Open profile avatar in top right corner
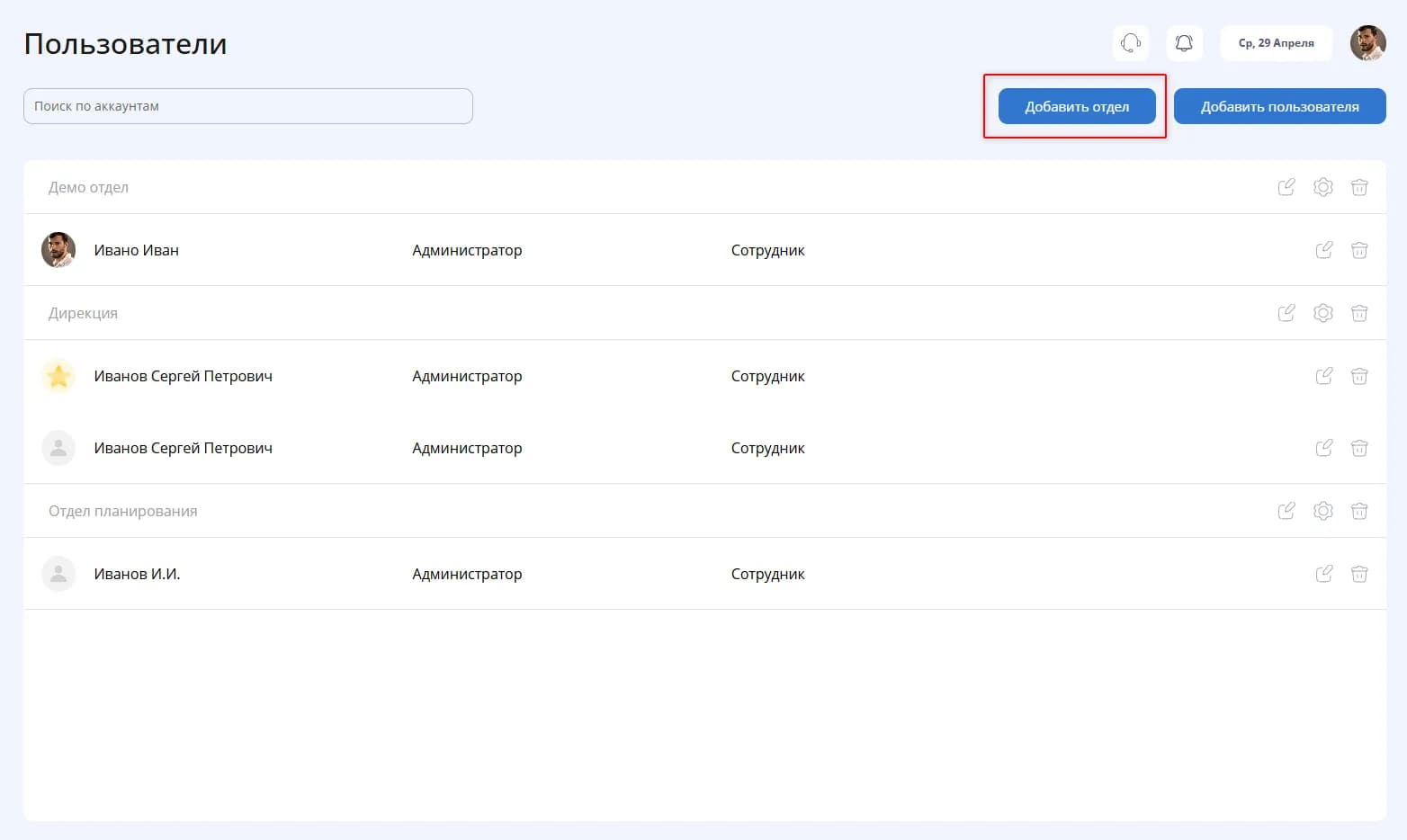Viewport: 1407px width, 840px height. [x=1367, y=43]
